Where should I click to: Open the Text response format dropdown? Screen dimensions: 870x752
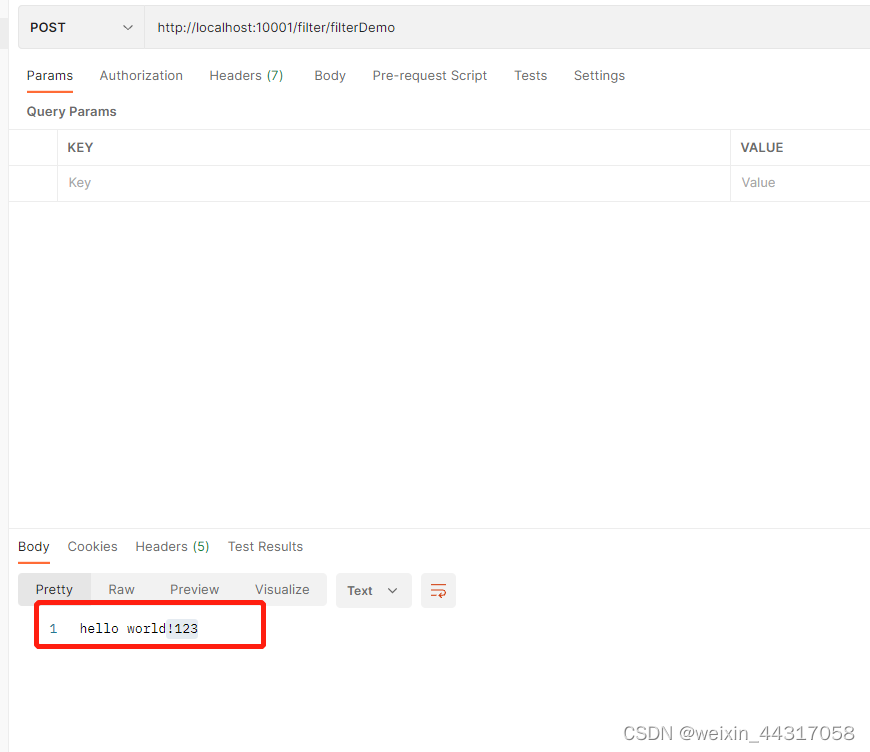(x=372, y=590)
